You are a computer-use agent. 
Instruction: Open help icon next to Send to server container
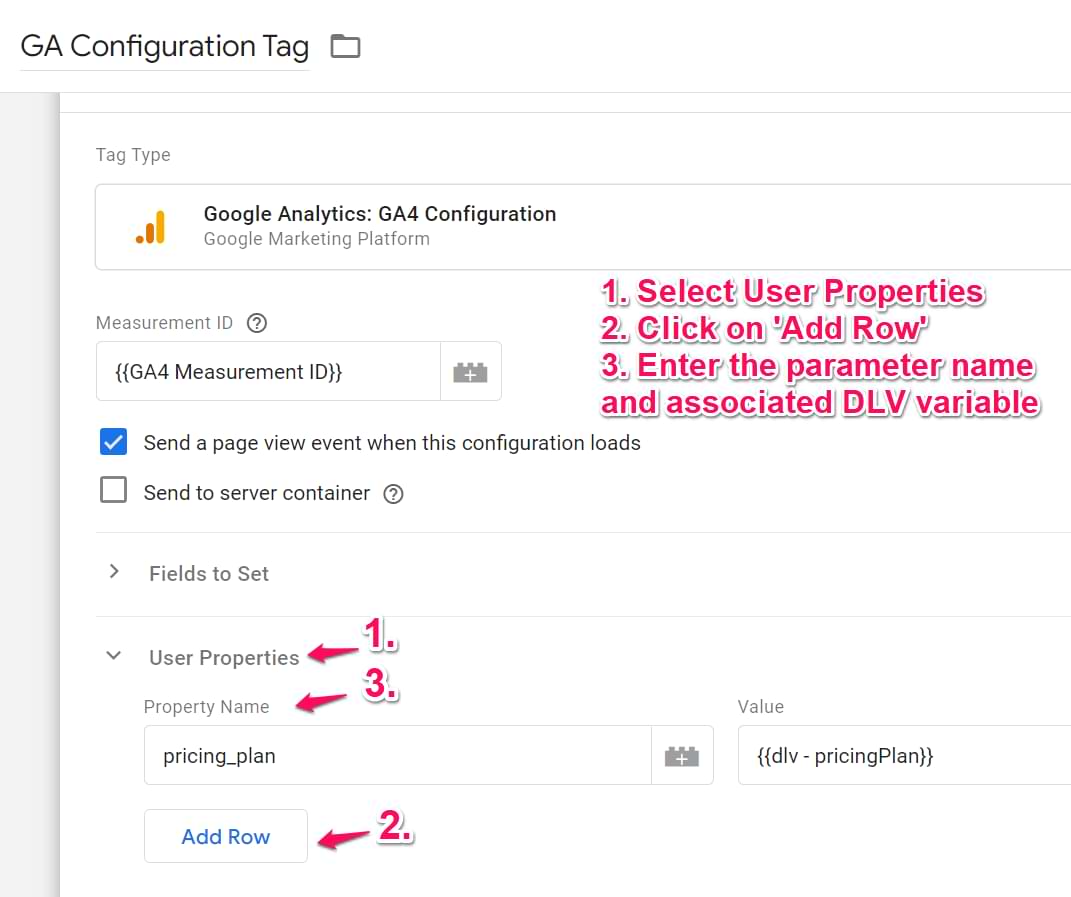pyautogui.click(x=393, y=492)
